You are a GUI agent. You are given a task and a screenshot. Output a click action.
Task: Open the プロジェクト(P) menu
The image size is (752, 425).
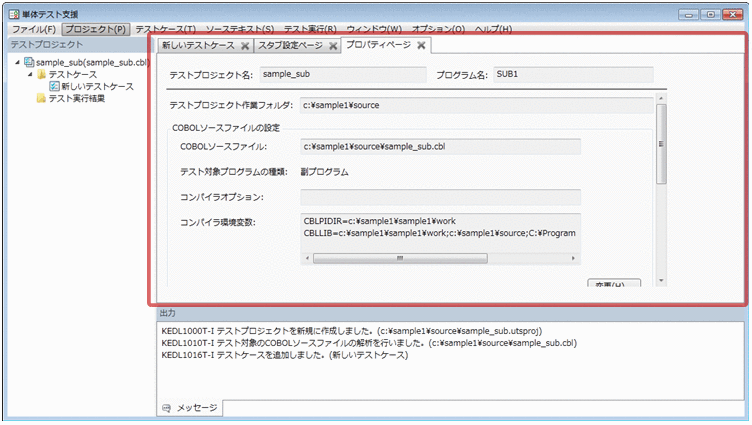pos(95,29)
